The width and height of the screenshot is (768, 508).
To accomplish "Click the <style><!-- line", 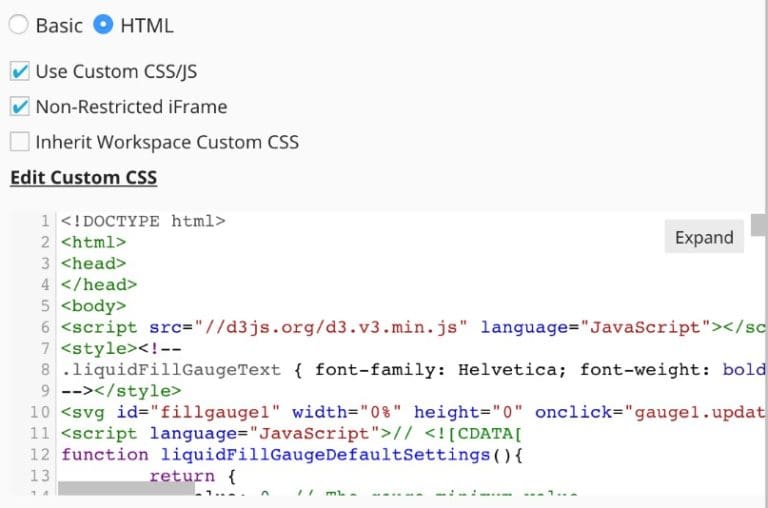I will coord(121,348).
